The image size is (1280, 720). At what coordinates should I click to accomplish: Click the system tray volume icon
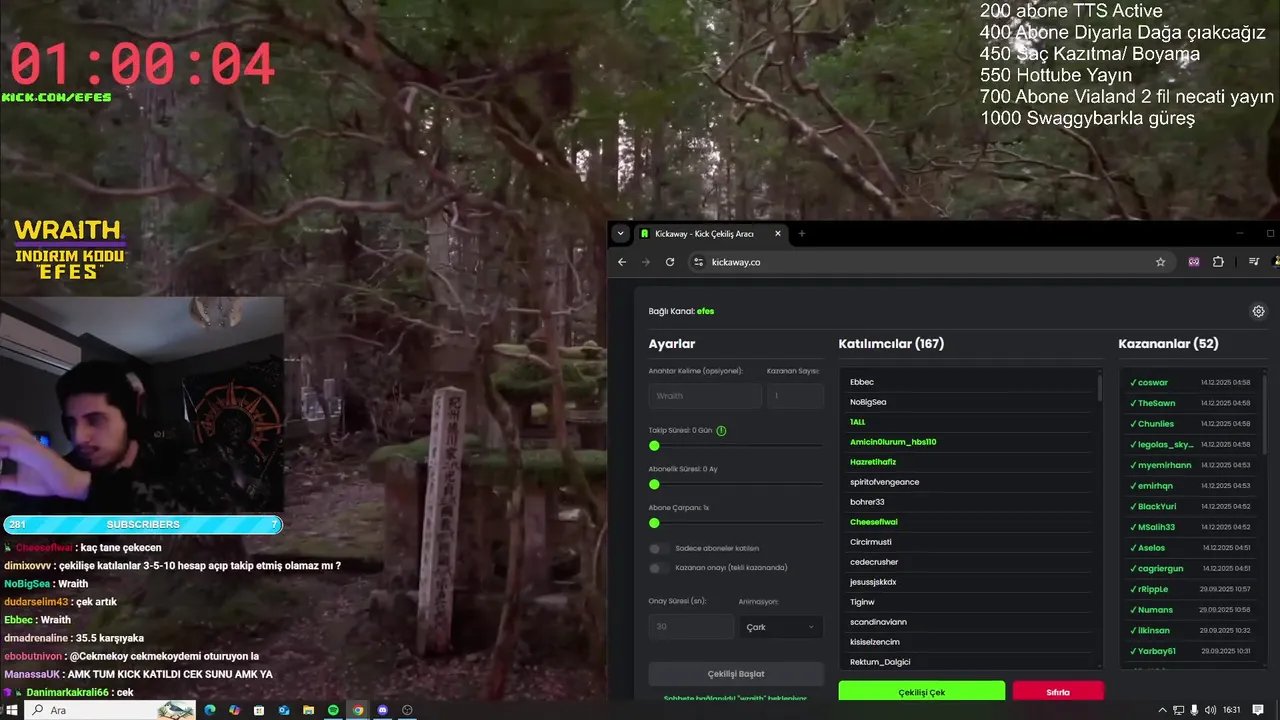(x=1210, y=710)
